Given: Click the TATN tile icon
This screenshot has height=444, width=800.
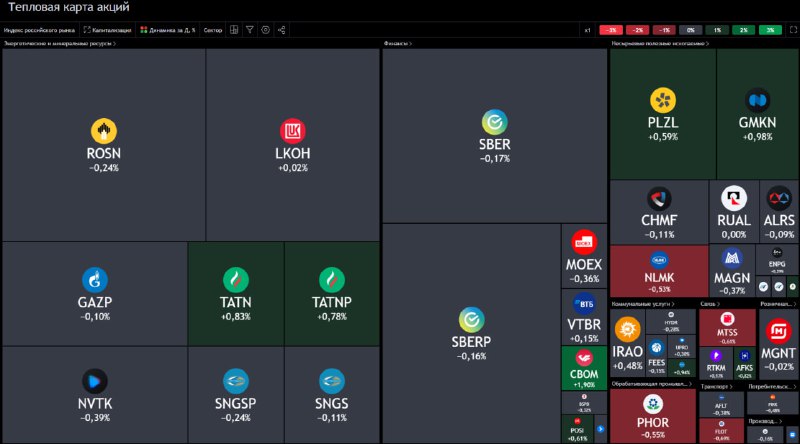Looking at the screenshot, I should coord(236,280).
